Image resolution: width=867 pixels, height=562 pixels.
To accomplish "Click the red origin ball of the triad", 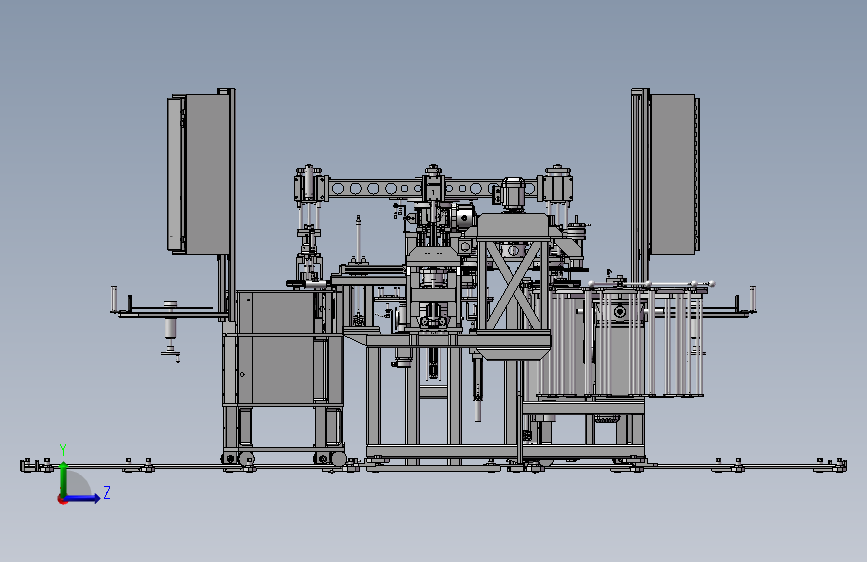I will [x=62, y=499].
